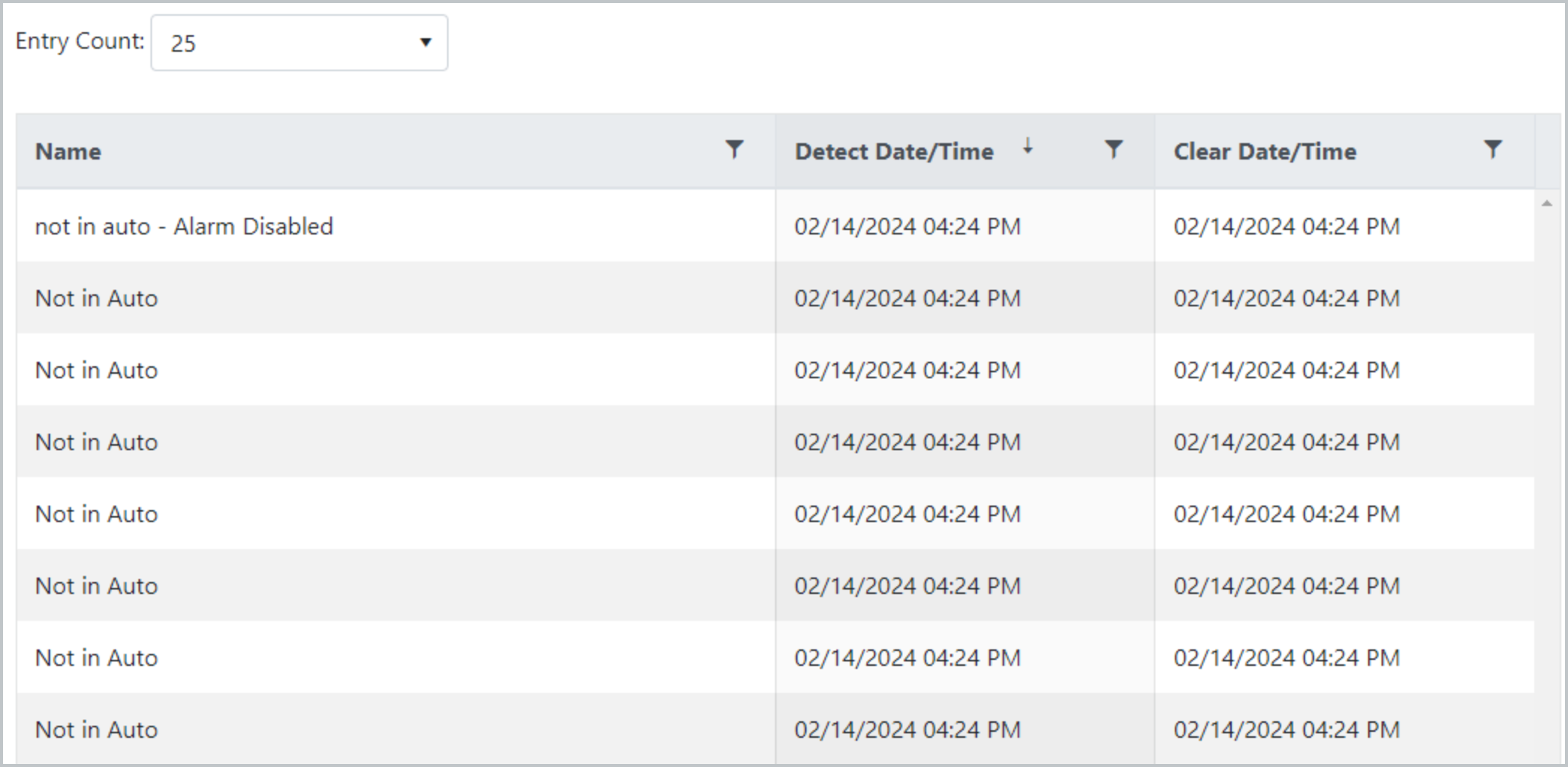1568x767 pixels.
Task: Open the Detect Date/Time column filter
Action: point(1113,150)
